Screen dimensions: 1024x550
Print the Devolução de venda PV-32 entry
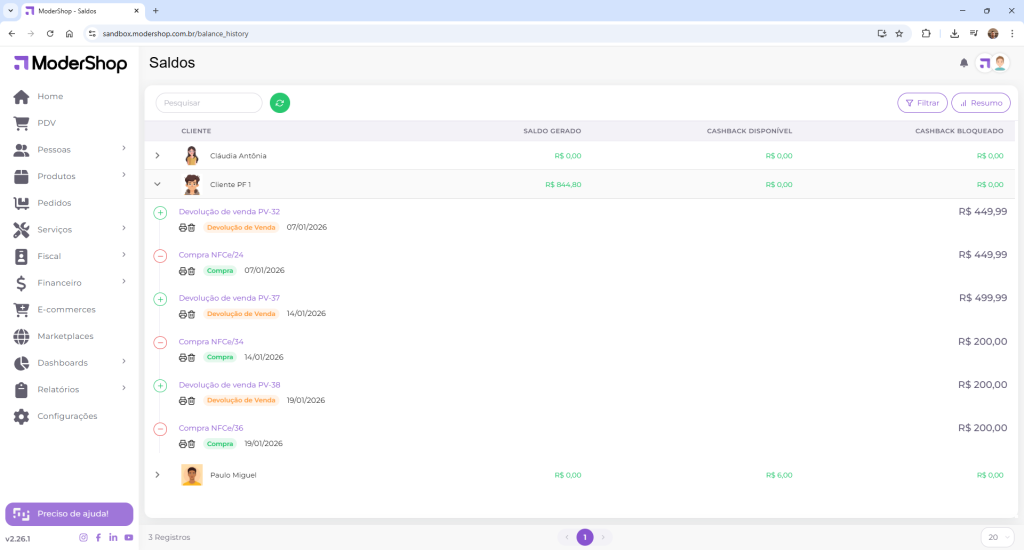[x=183, y=228]
